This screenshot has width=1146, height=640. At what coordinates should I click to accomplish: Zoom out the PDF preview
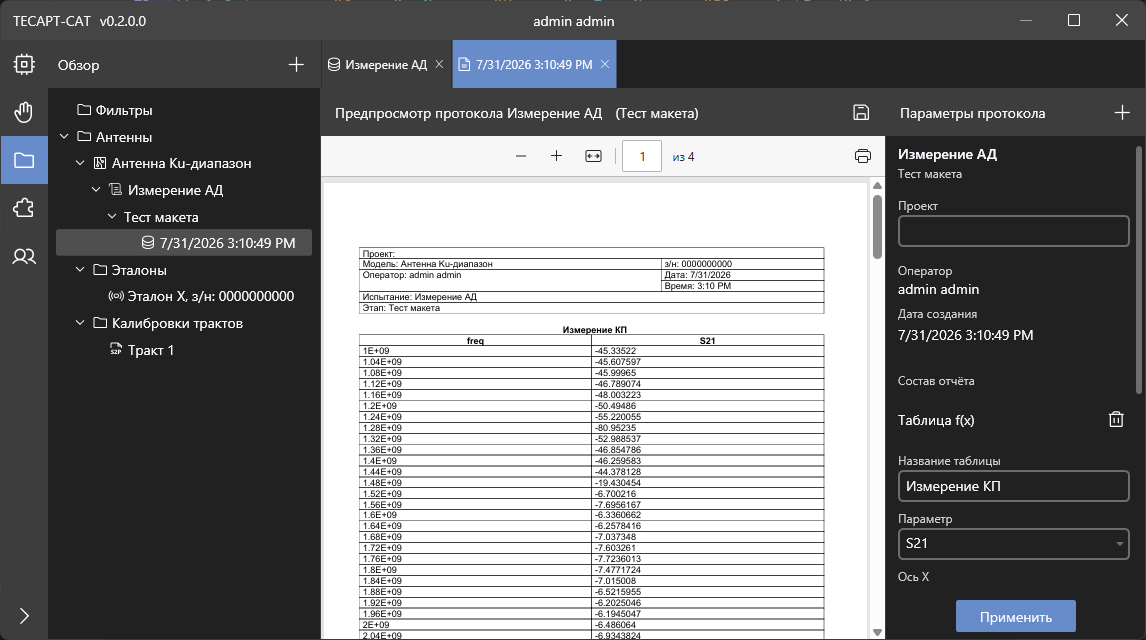[520, 156]
